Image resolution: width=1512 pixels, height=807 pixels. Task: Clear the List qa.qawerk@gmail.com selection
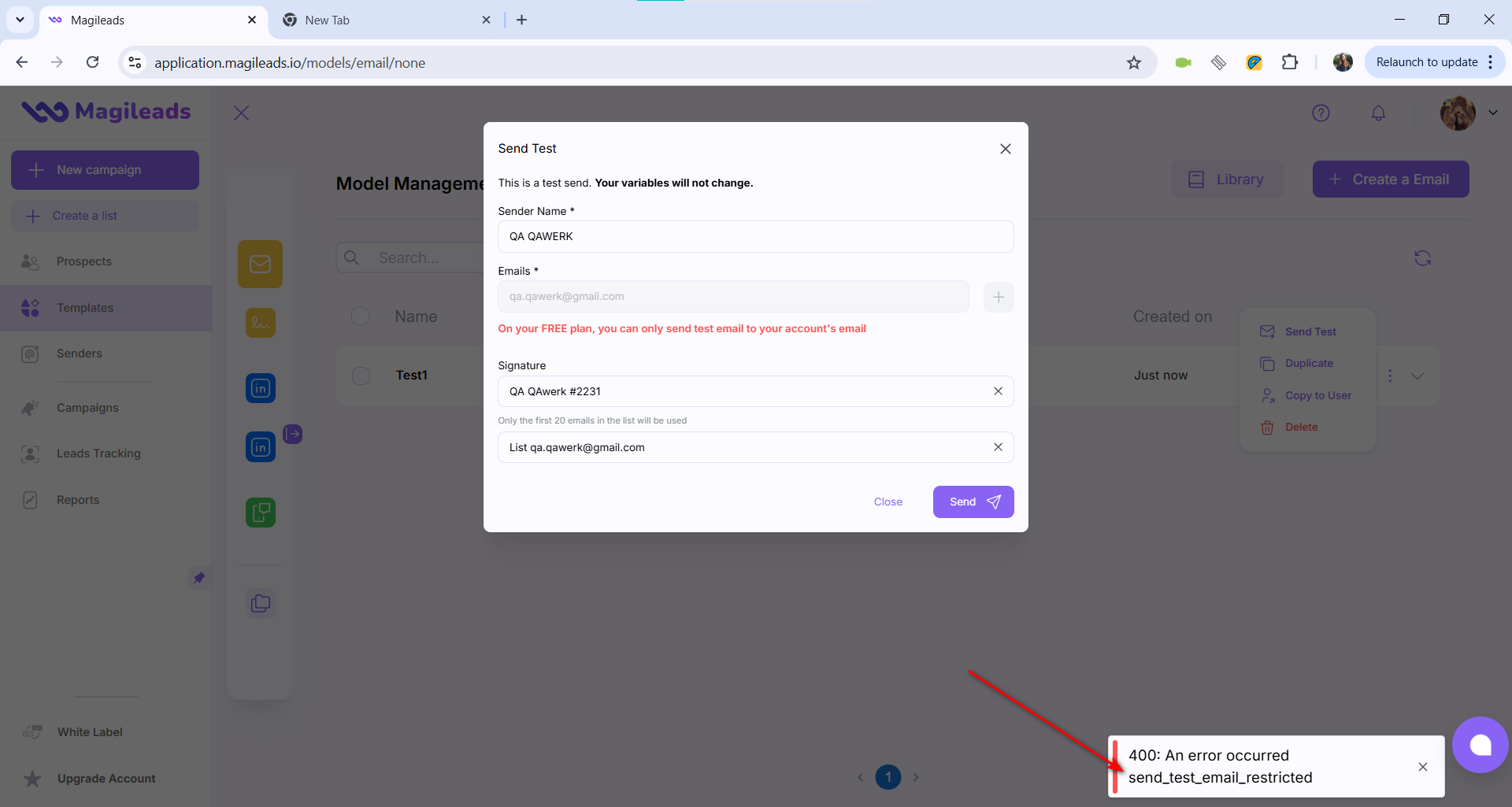[998, 447]
